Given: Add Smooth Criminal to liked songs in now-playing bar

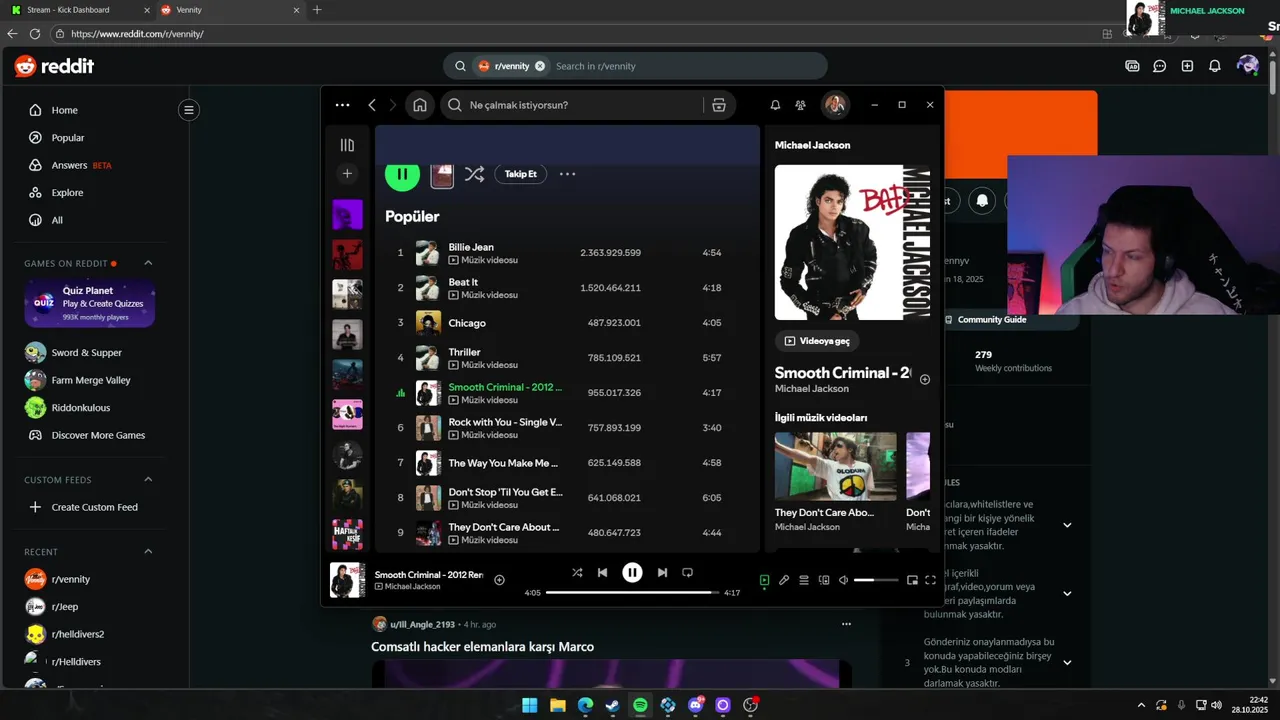Looking at the screenshot, I should point(499,580).
